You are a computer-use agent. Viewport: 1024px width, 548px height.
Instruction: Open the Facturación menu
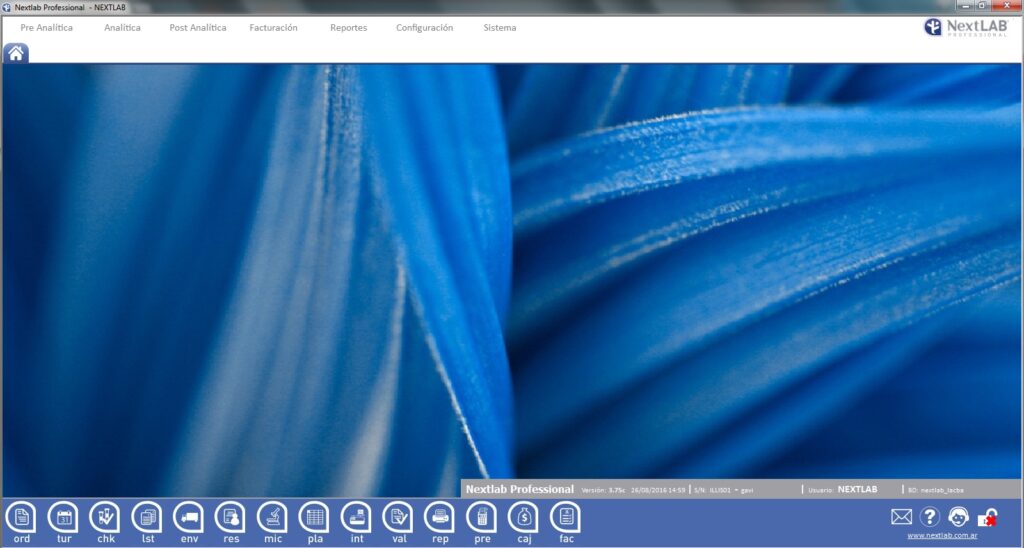273,28
